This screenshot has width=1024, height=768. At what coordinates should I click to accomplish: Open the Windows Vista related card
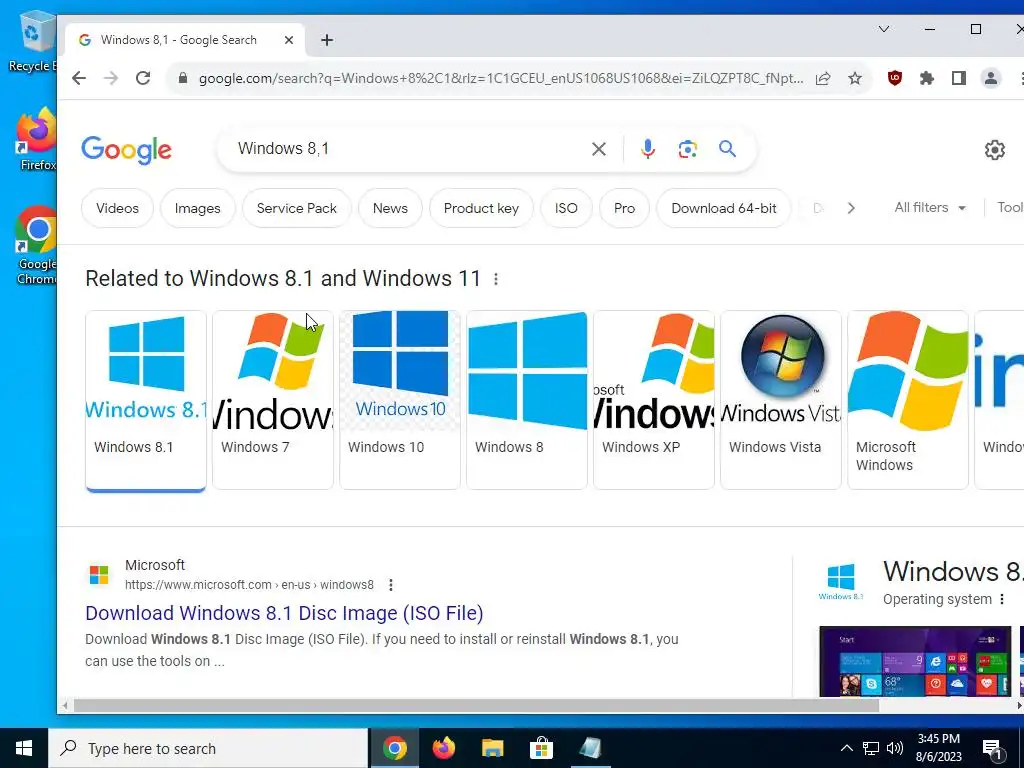(781, 400)
